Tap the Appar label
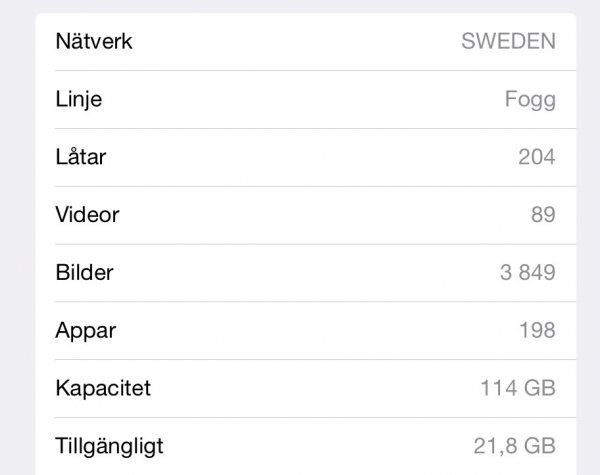 click(84, 330)
